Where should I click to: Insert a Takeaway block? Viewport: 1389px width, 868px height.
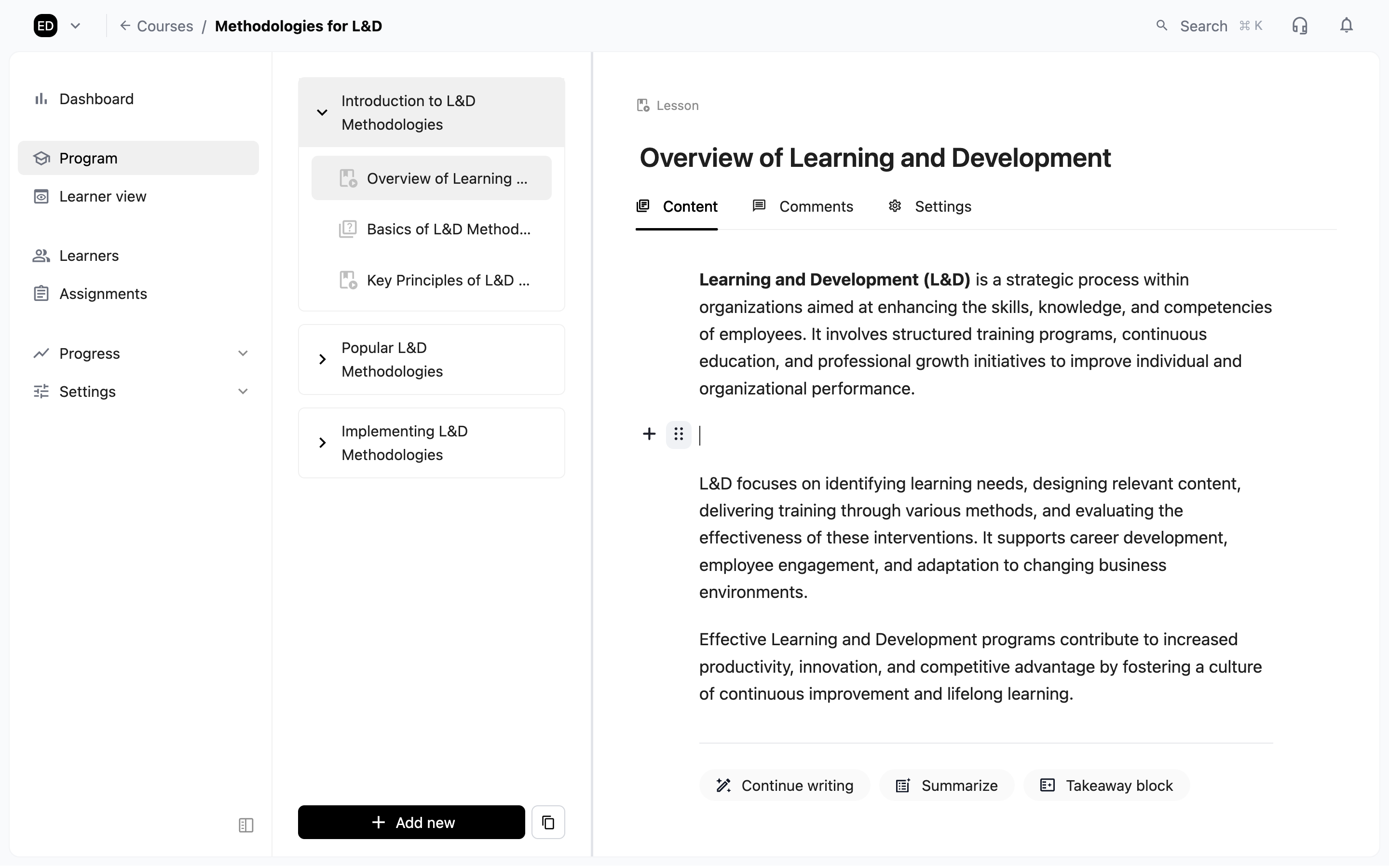pos(1105,786)
